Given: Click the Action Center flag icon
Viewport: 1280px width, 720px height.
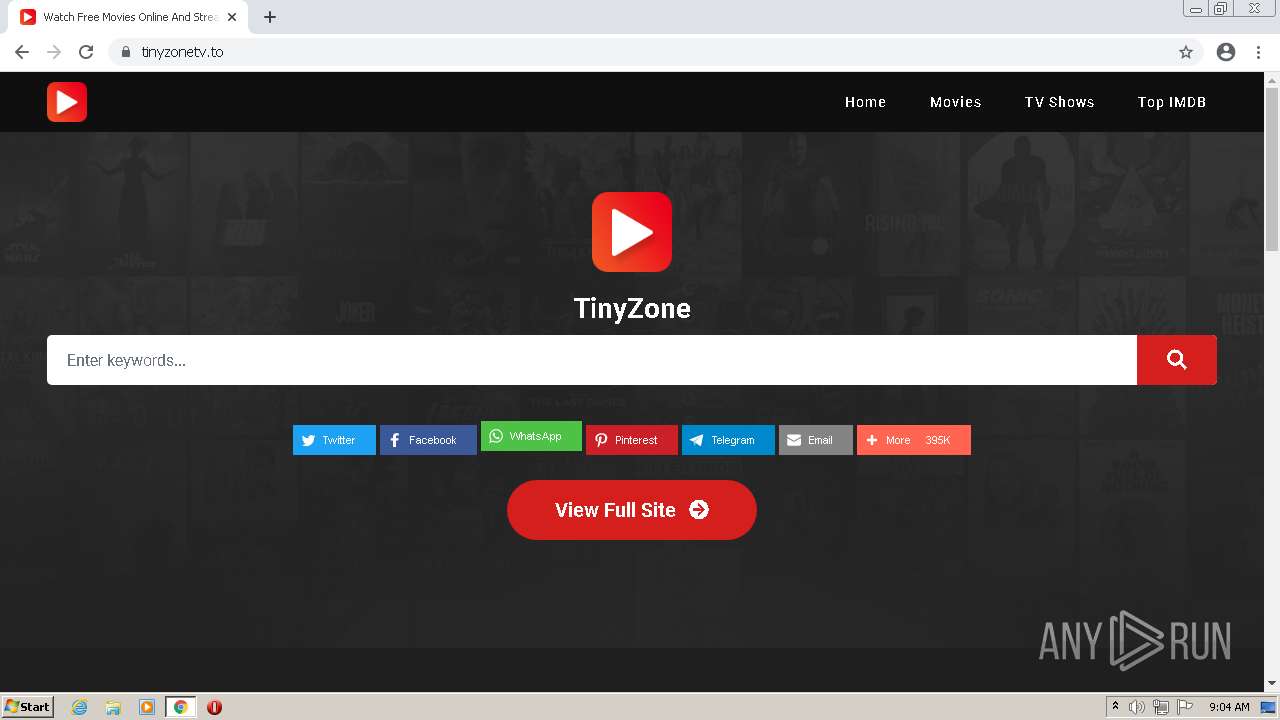Looking at the screenshot, I should click(x=1185, y=707).
